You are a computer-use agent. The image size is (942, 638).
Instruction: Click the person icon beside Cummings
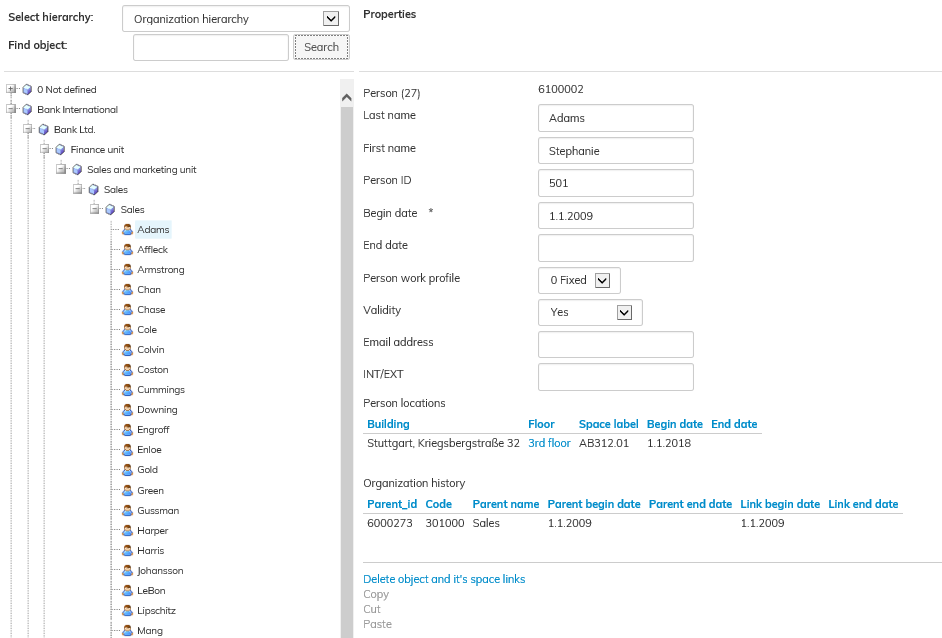coord(128,390)
